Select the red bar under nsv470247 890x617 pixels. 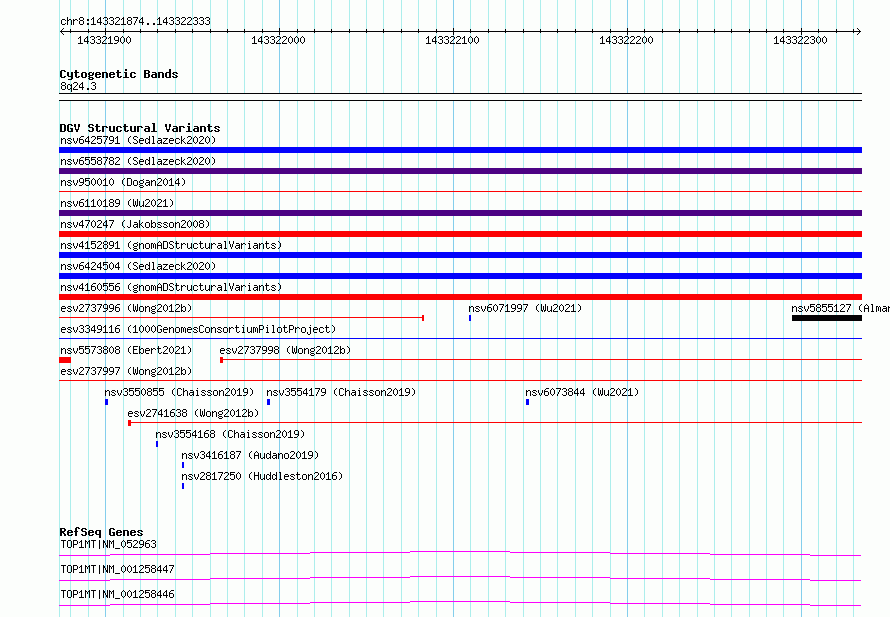pyautogui.click(x=460, y=234)
